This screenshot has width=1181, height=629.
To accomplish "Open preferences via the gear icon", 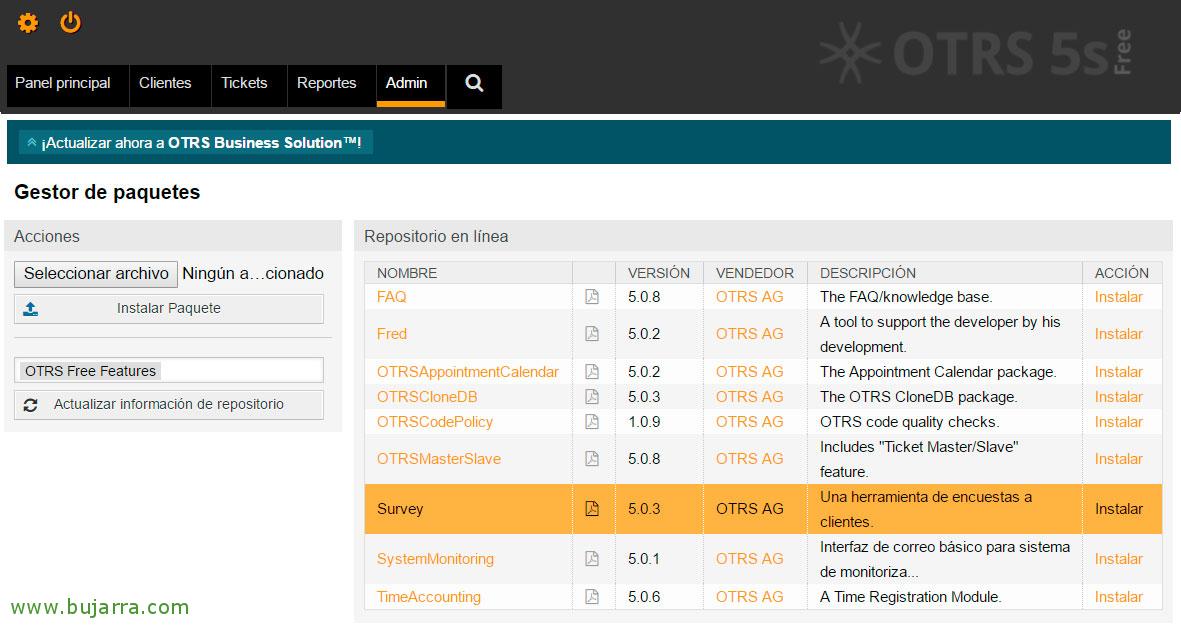I will coord(28,23).
